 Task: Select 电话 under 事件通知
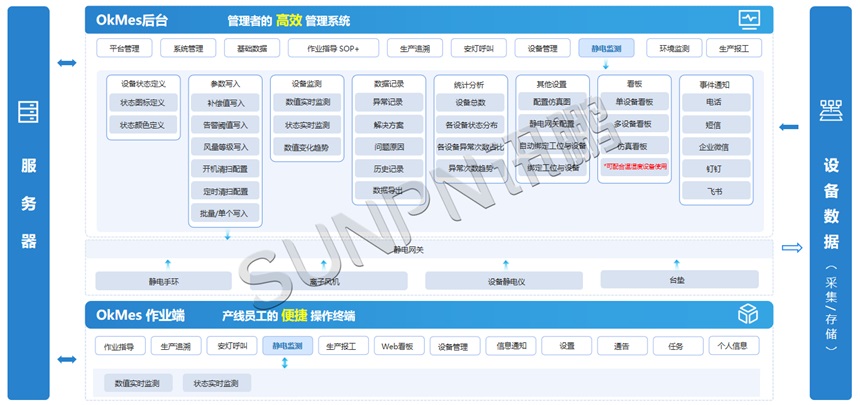716,102
